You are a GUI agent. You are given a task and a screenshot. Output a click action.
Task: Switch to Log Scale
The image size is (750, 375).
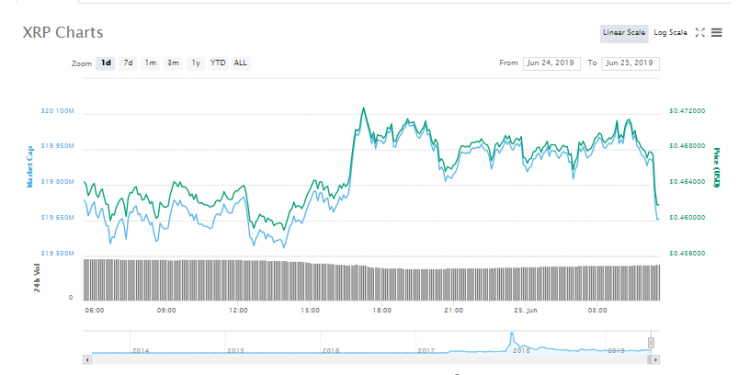(670, 33)
